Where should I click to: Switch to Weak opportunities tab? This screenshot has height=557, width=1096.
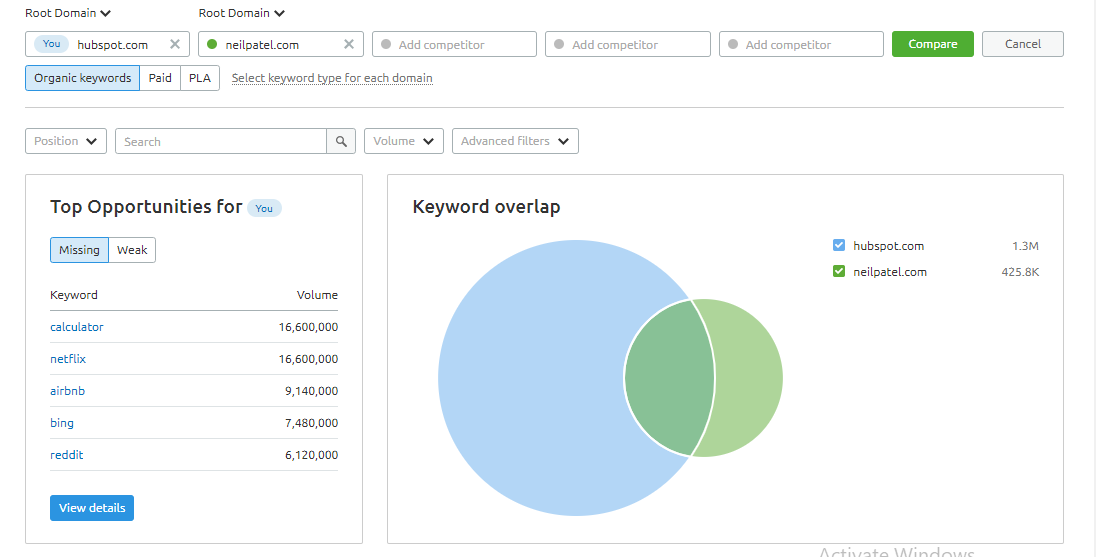pyautogui.click(x=132, y=250)
